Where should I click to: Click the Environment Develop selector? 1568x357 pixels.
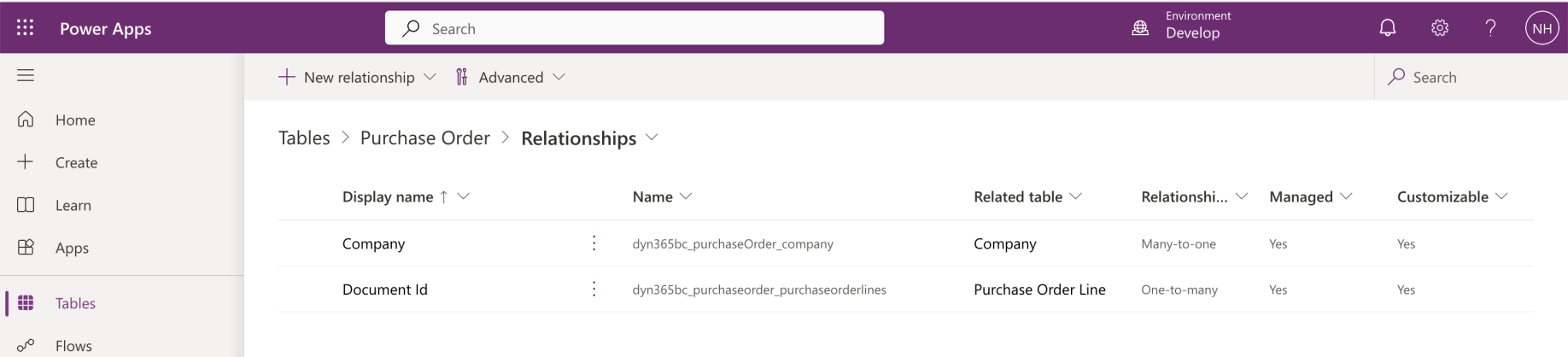[1185, 28]
